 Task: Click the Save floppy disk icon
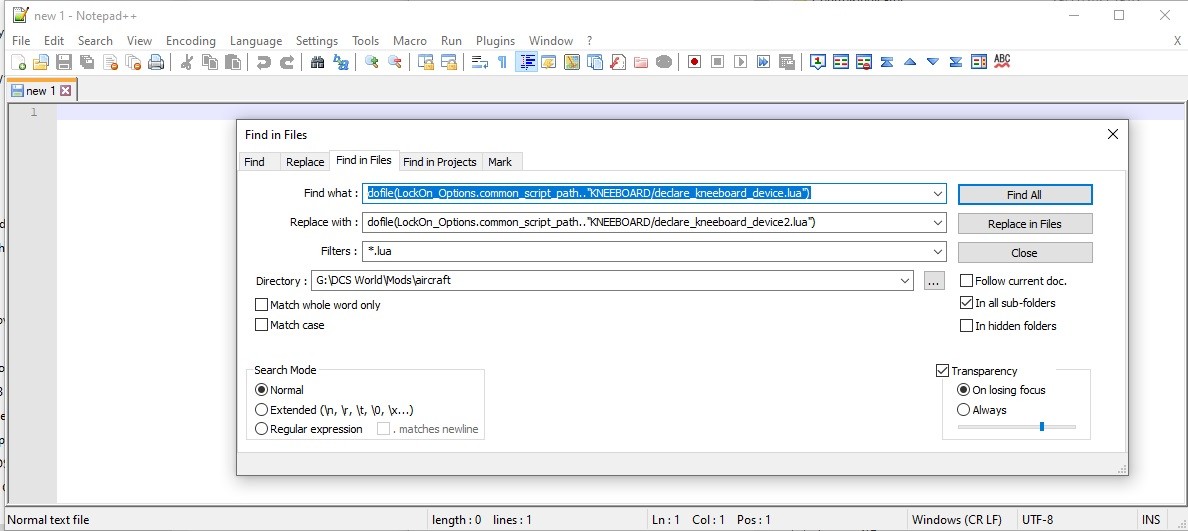click(x=64, y=62)
